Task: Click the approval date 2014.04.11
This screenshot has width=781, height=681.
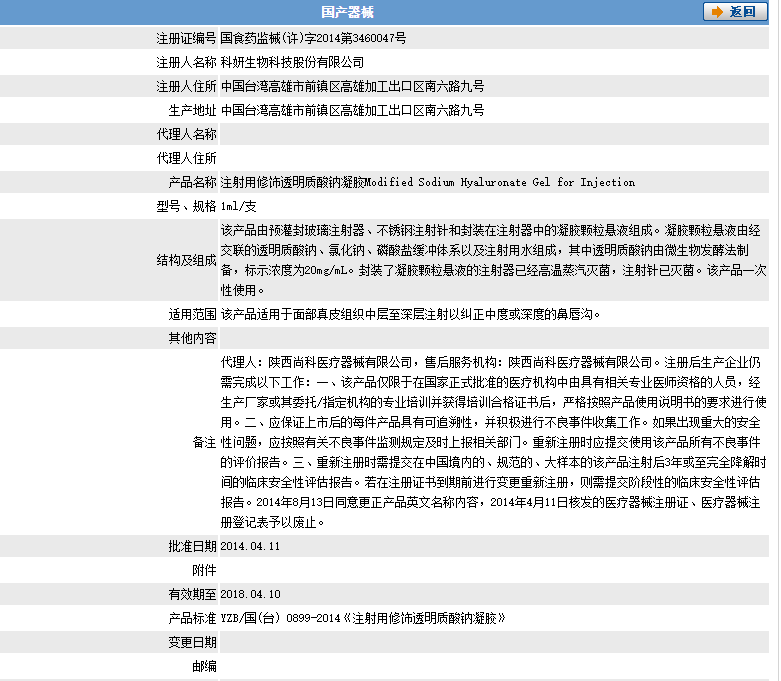Action: coord(250,547)
